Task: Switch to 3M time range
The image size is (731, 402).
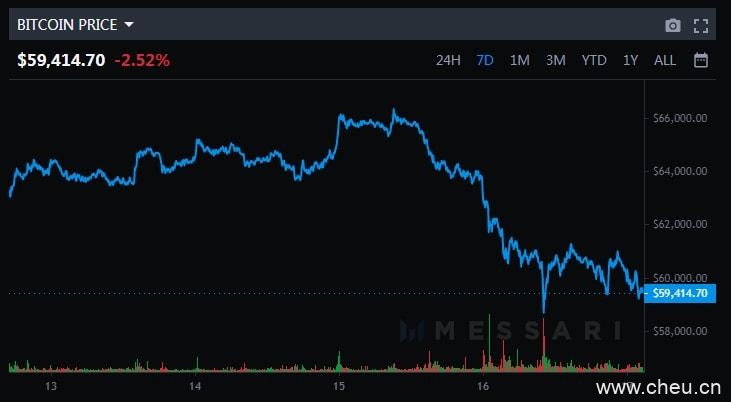Action: 555,60
